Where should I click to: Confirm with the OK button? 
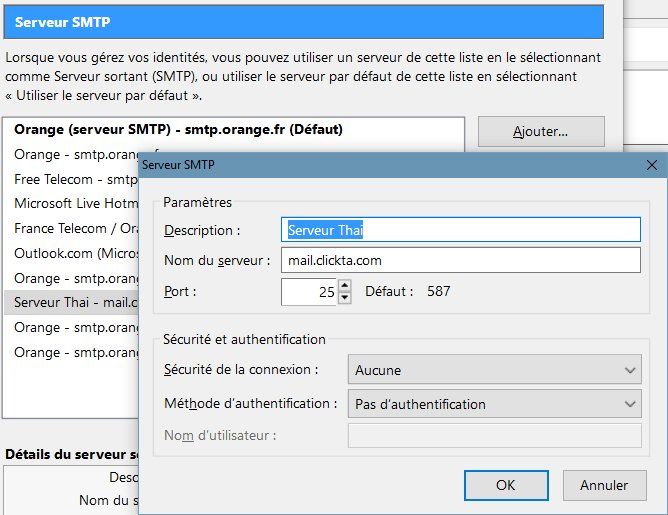pos(506,485)
